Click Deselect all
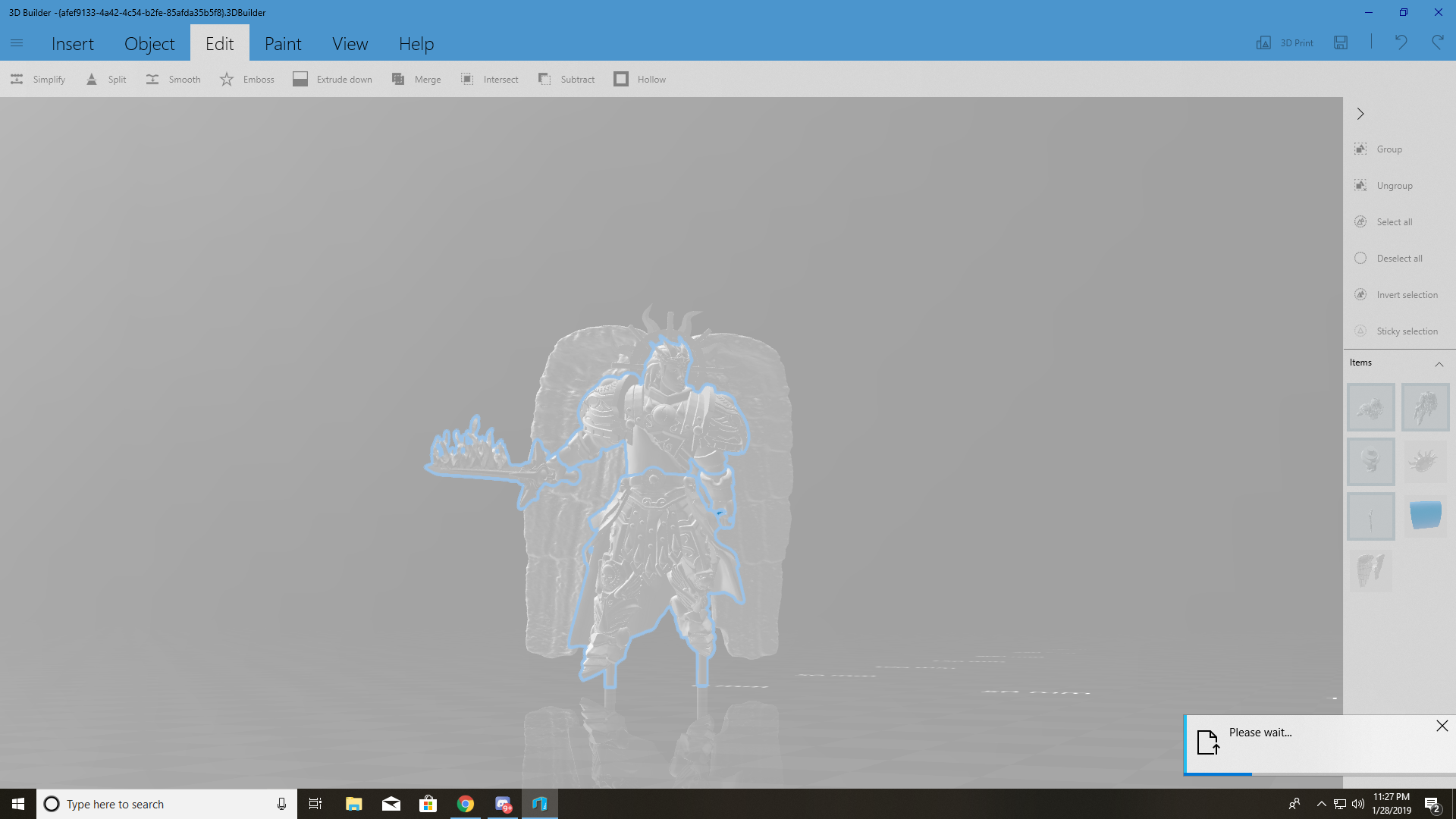Viewport: 1456px width, 819px height. click(x=1389, y=259)
